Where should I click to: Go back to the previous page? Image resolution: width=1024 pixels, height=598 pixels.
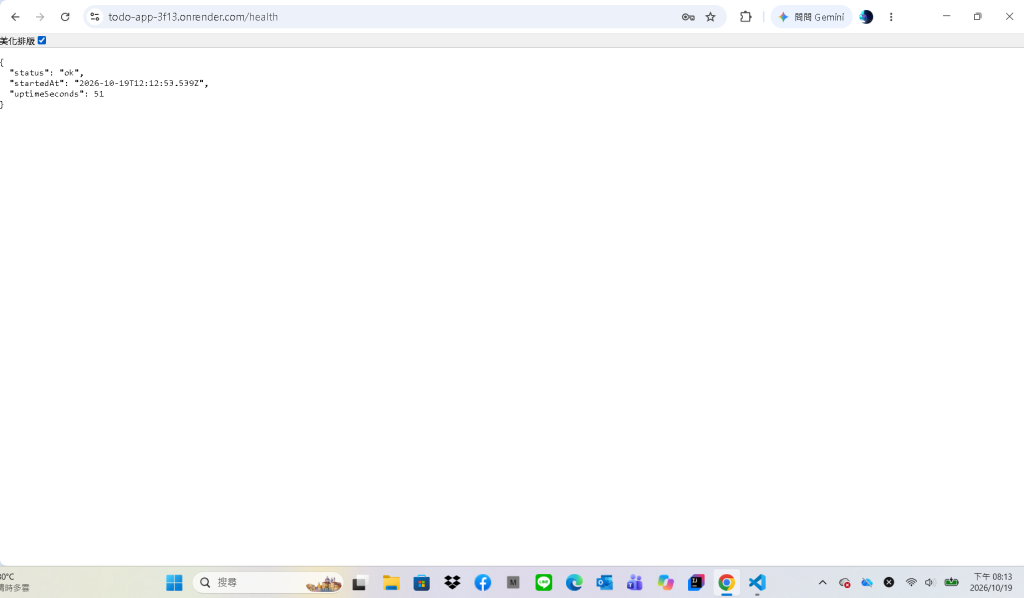click(16, 17)
